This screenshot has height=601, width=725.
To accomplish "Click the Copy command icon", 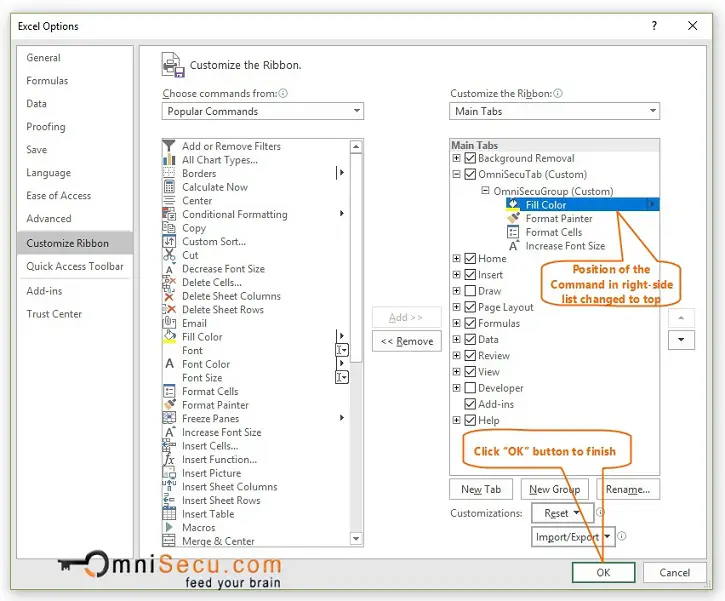I will coord(169,228).
